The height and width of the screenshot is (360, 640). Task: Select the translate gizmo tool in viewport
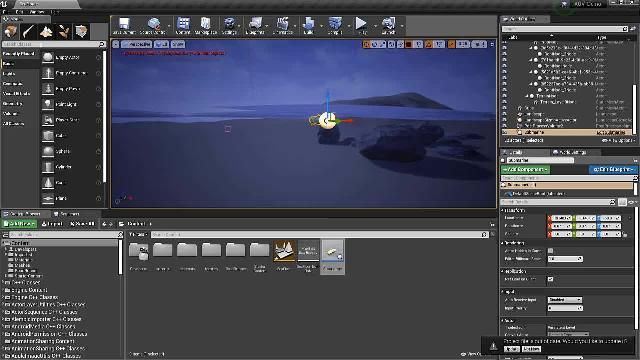click(x=366, y=44)
